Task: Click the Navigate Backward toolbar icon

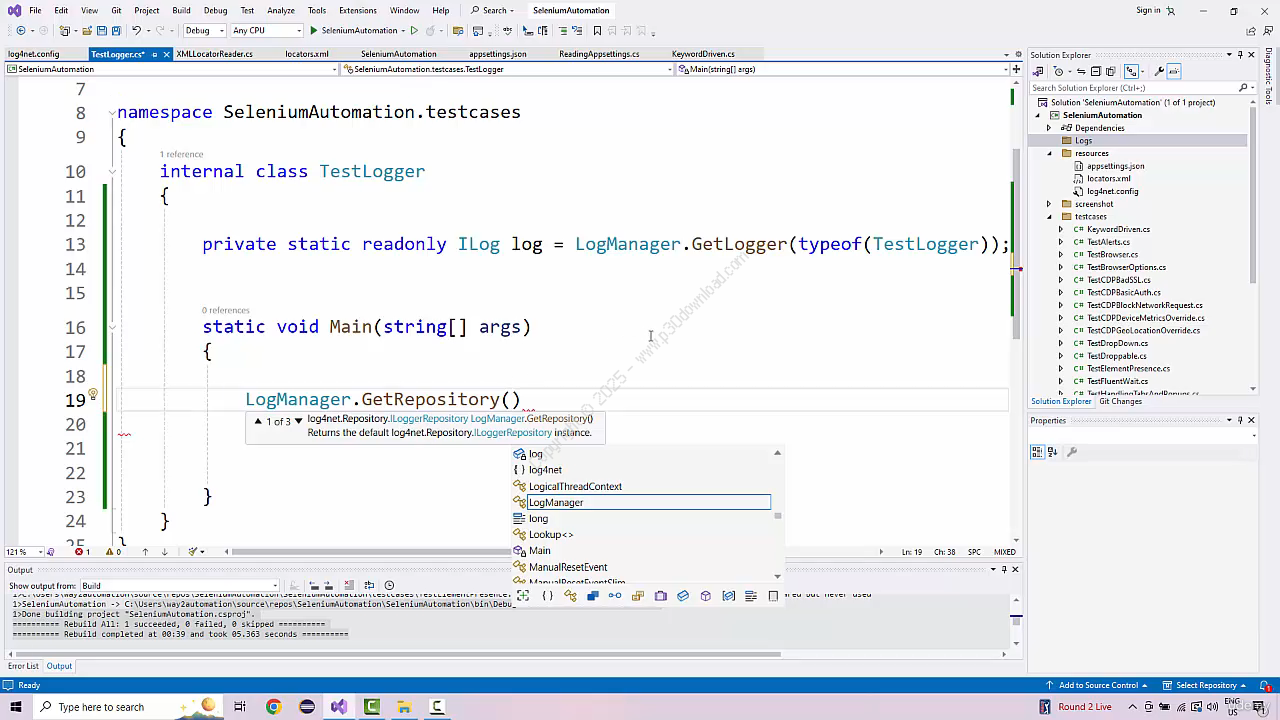Action: pyautogui.click(x=21, y=30)
